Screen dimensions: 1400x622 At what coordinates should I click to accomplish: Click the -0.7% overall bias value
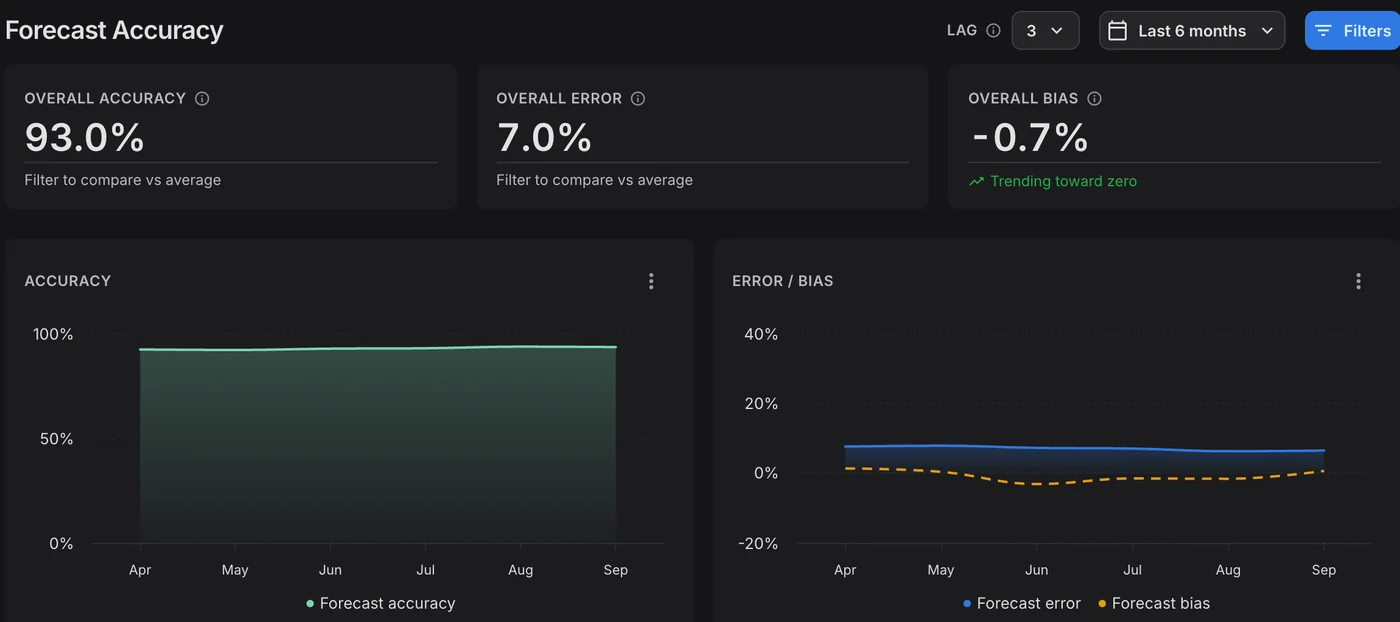[1029, 137]
